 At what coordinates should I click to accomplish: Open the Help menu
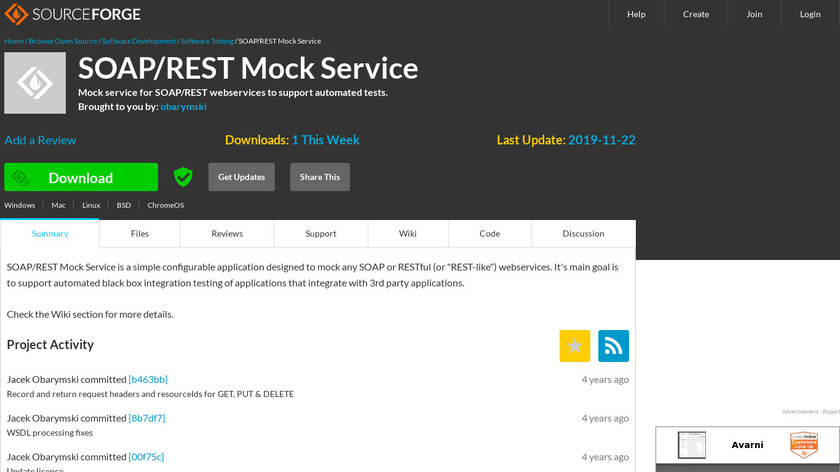636,14
